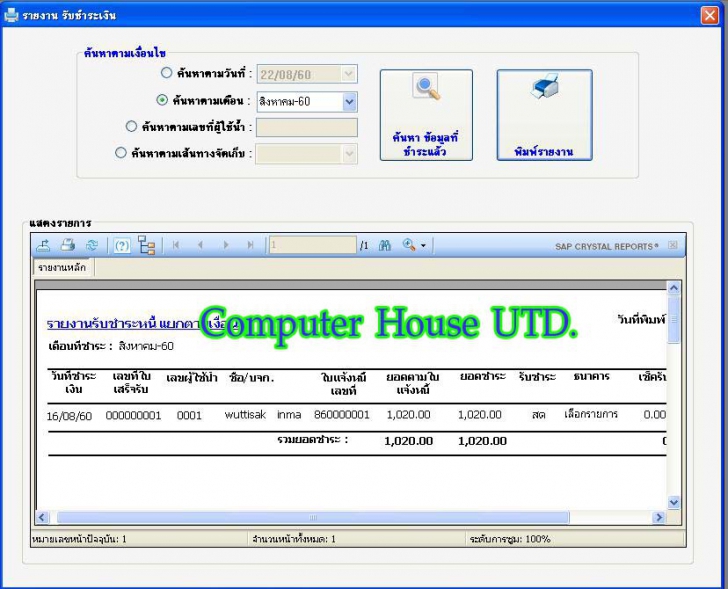Switch to รายงานหลัก tab
728x589 pixels.
click(x=63, y=268)
